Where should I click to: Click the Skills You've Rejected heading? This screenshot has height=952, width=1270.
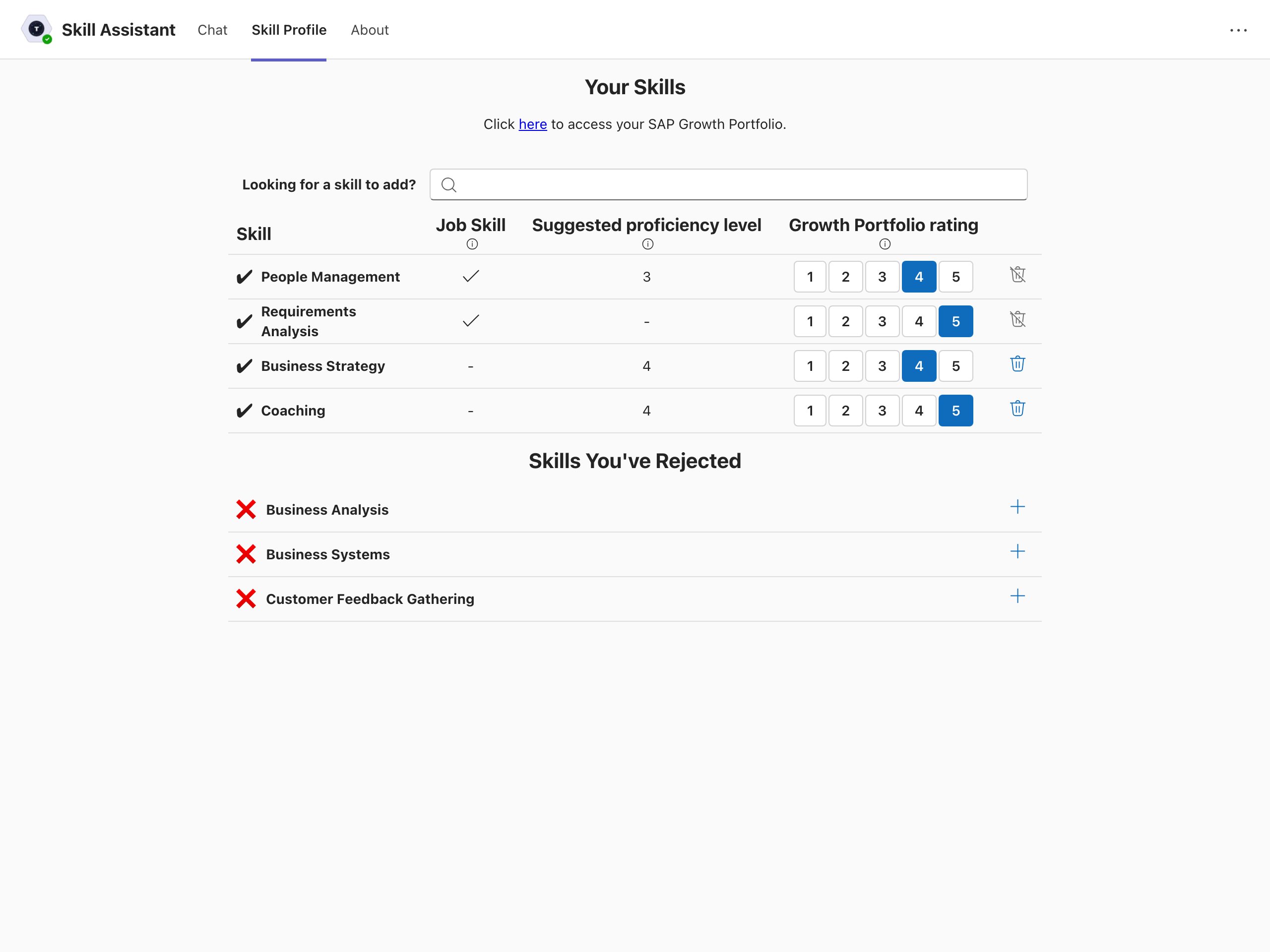click(x=635, y=461)
